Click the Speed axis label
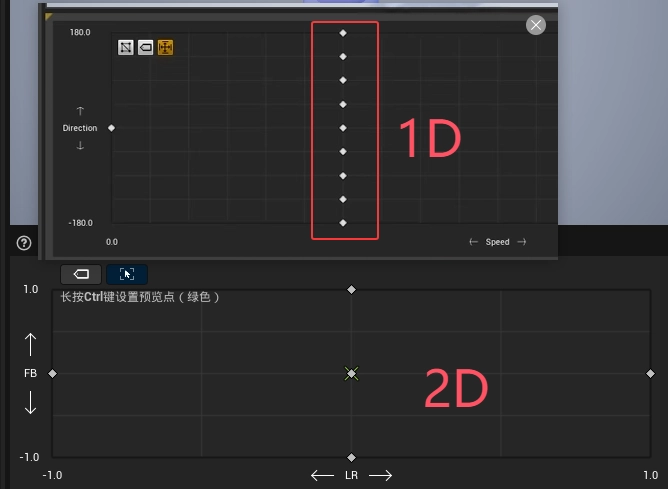The image size is (668, 489). pyautogui.click(x=497, y=242)
